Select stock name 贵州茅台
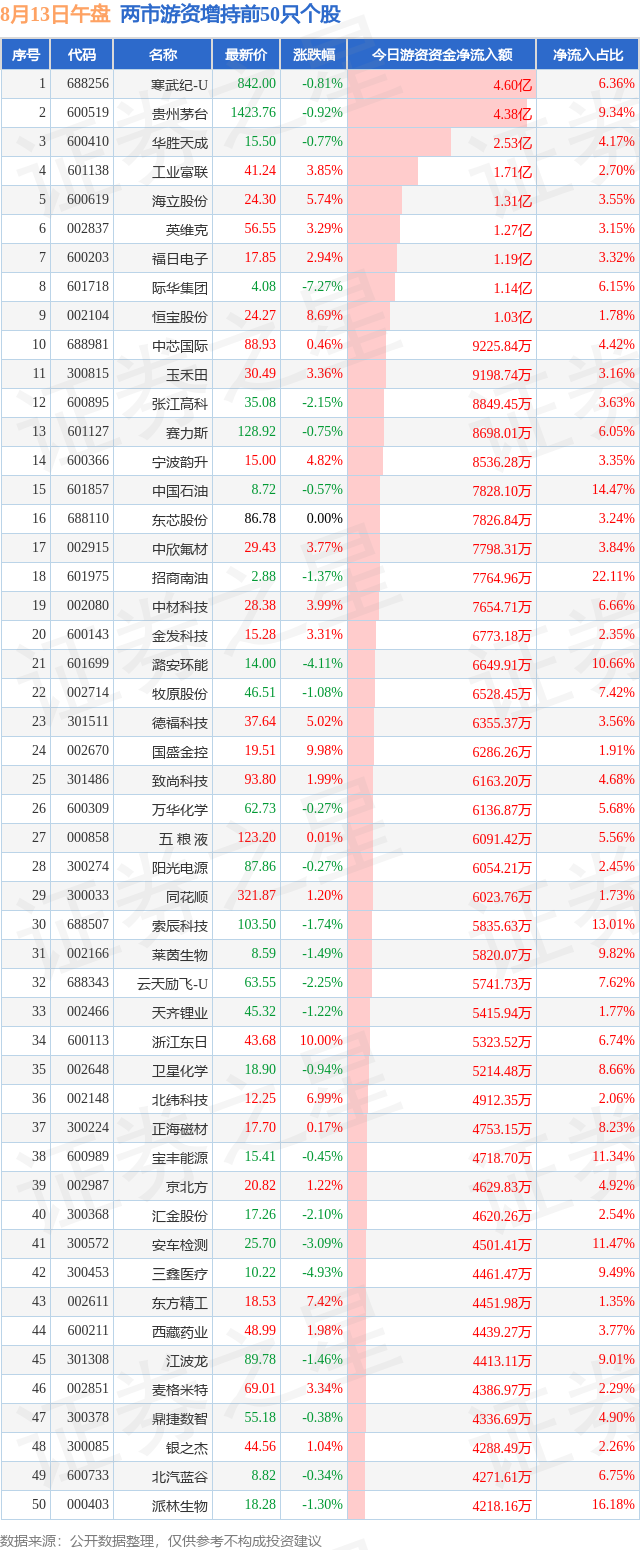 click(x=180, y=113)
